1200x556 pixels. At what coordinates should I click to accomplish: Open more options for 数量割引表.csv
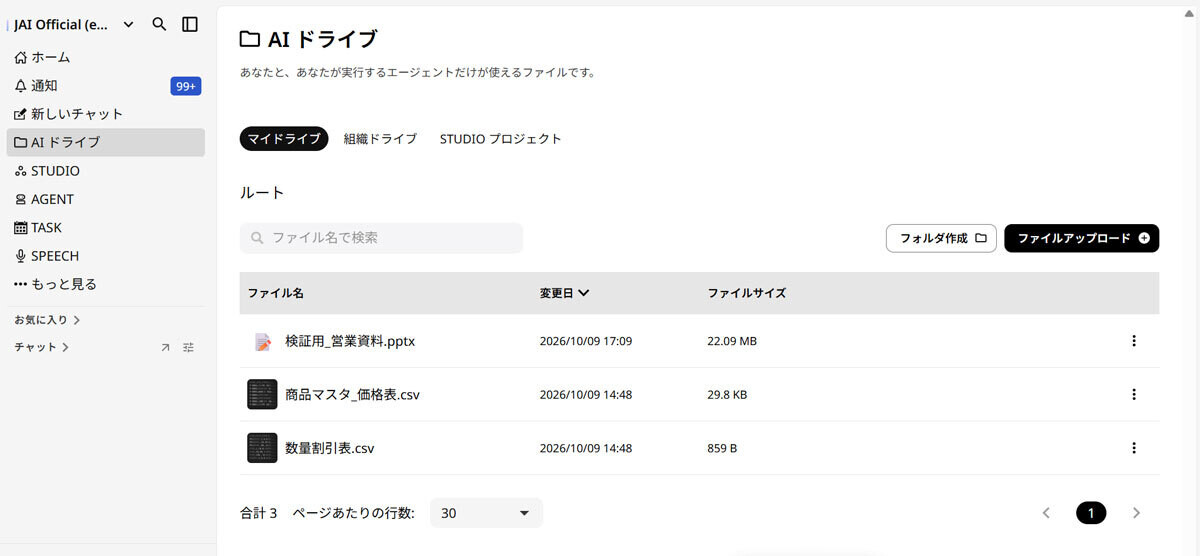tap(1134, 448)
